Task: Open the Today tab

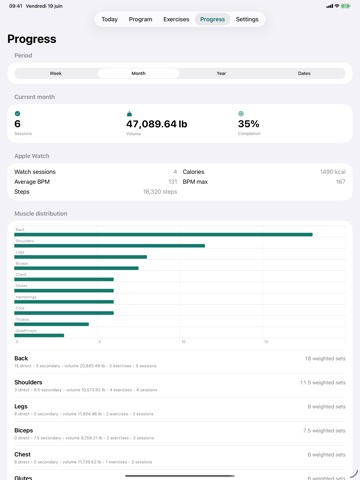Action: pos(110,19)
